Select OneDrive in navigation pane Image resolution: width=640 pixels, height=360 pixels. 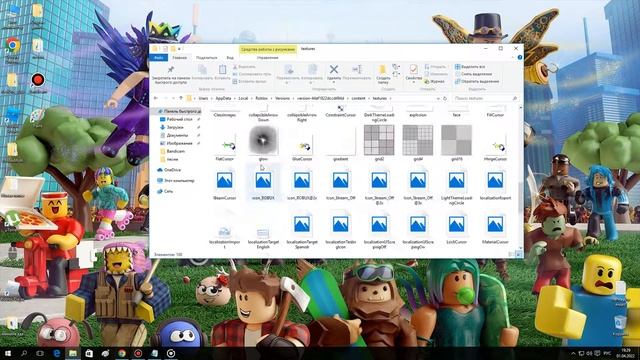coord(169,170)
